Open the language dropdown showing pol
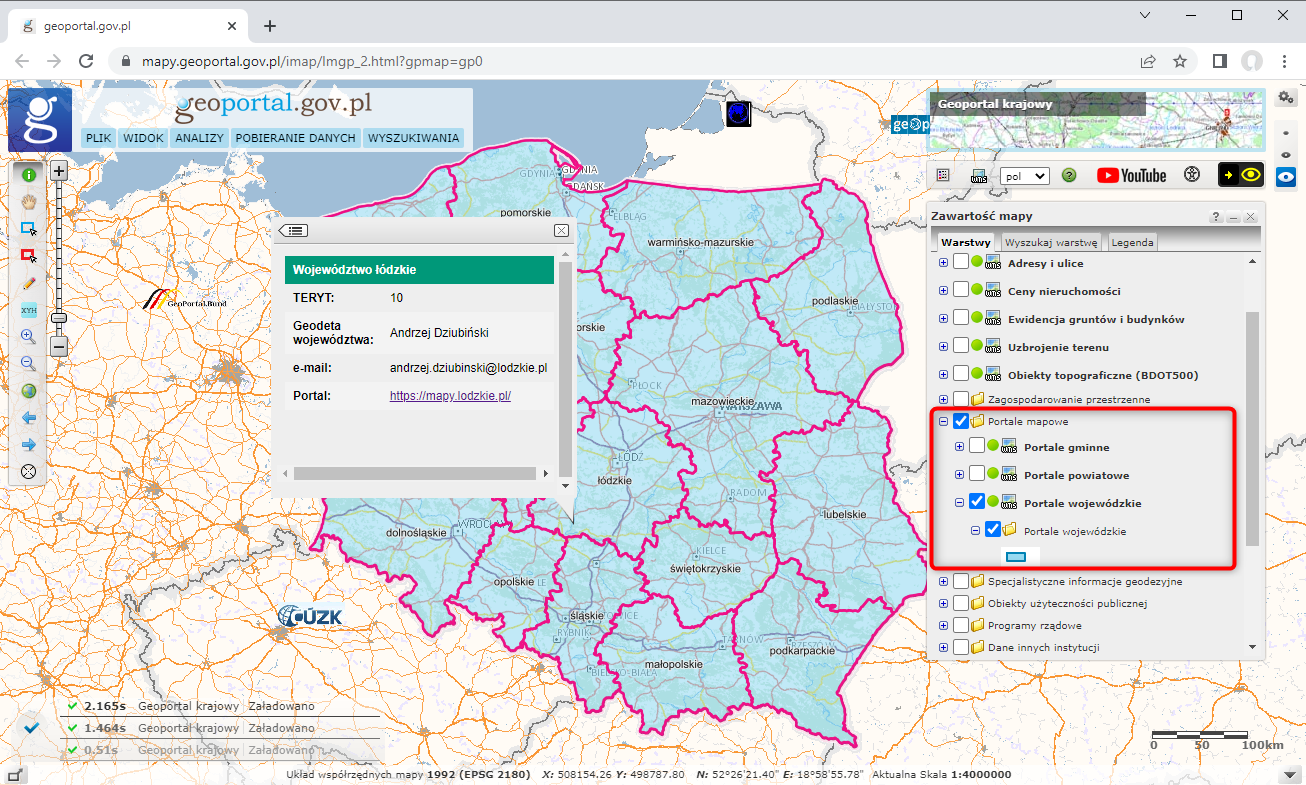Image resolution: width=1306 pixels, height=785 pixels. pos(1024,176)
